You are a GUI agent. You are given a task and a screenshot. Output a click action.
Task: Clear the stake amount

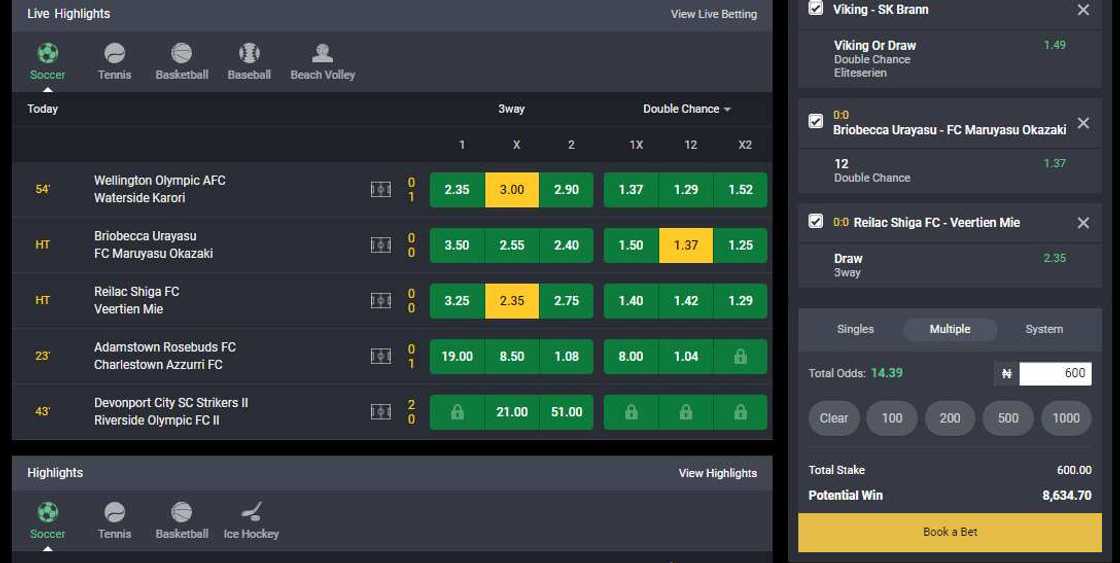click(834, 419)
